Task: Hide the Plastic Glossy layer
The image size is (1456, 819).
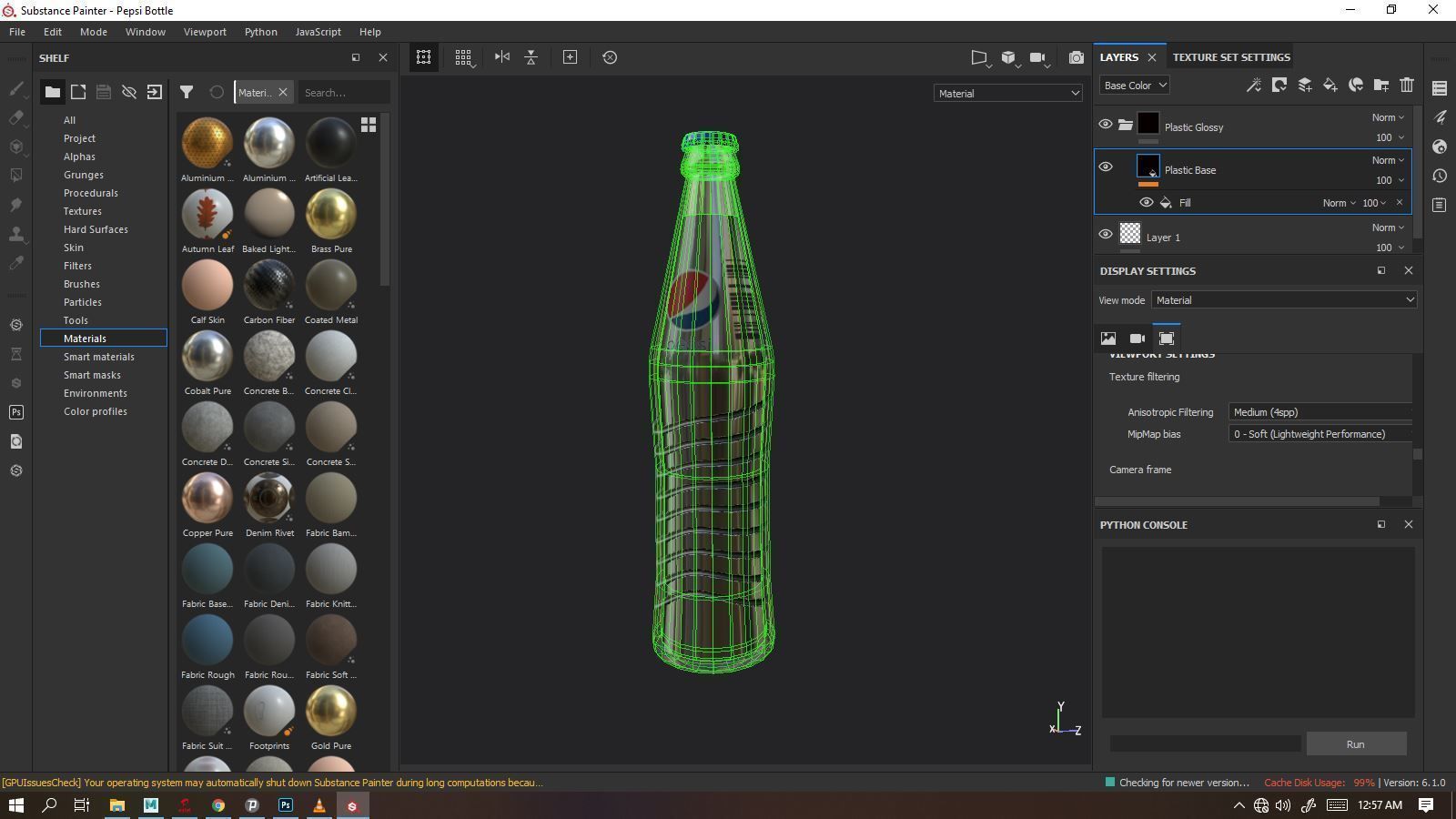Action: coord(1106,124)
